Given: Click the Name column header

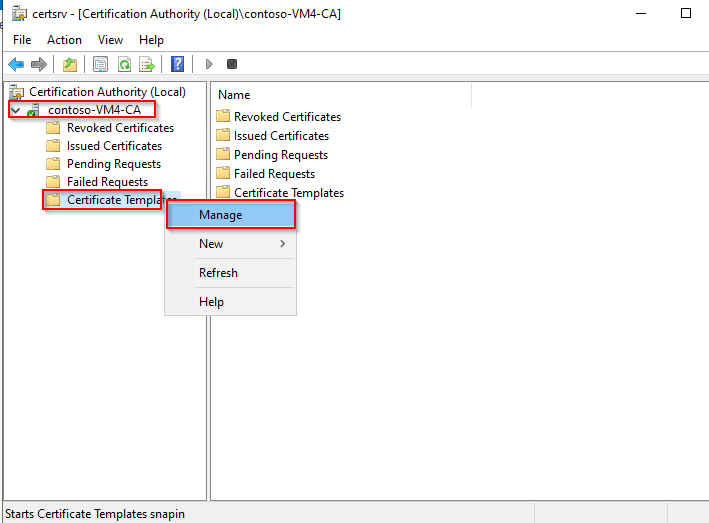Looking at the screenshot, I should point(234,95).
